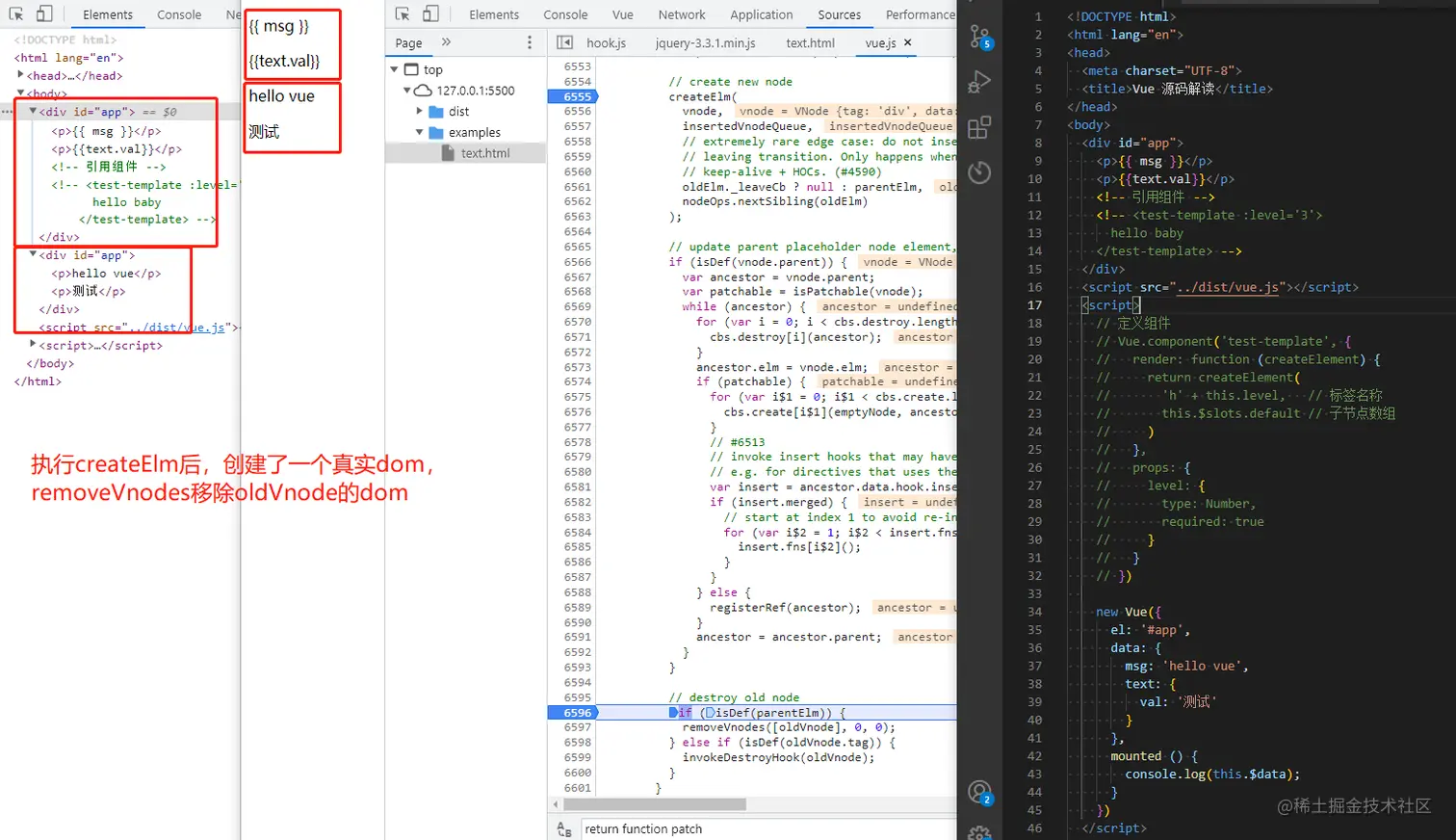Hide the file navigator sidebar
The image size is (1456, 840).
tap(565, 42)
